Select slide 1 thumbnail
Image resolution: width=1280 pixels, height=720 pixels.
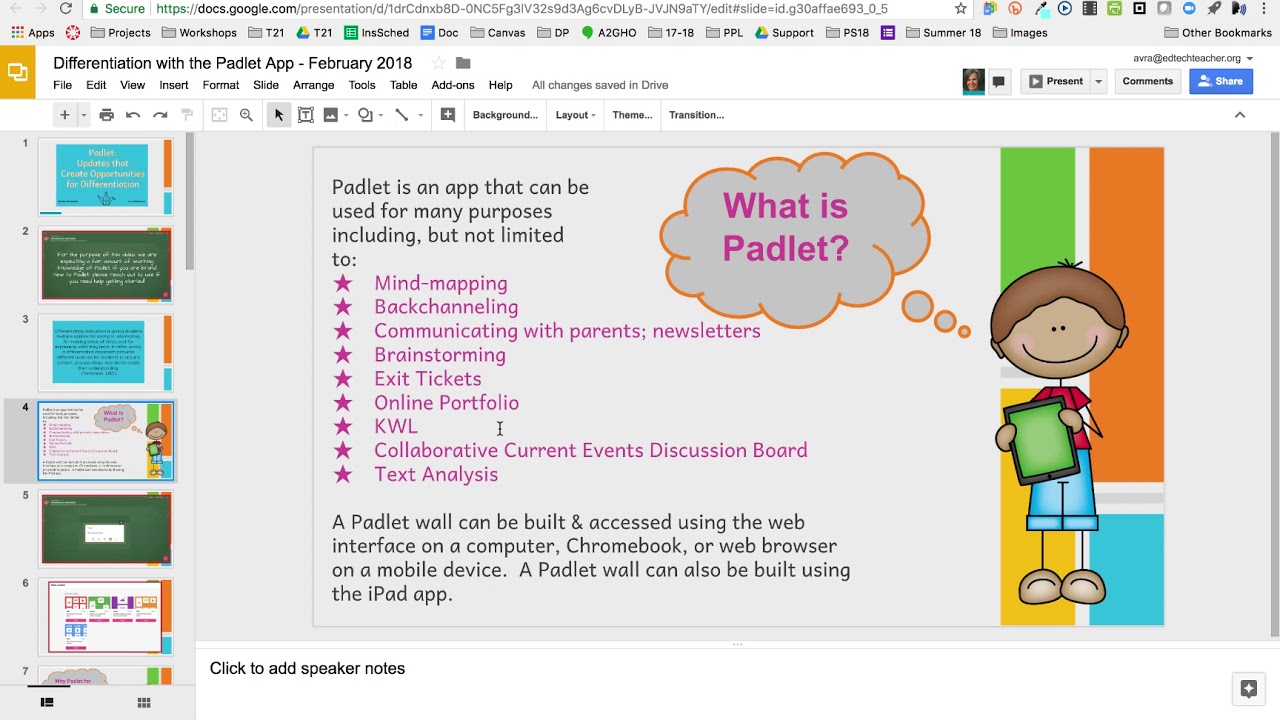(x=106, y=177)
